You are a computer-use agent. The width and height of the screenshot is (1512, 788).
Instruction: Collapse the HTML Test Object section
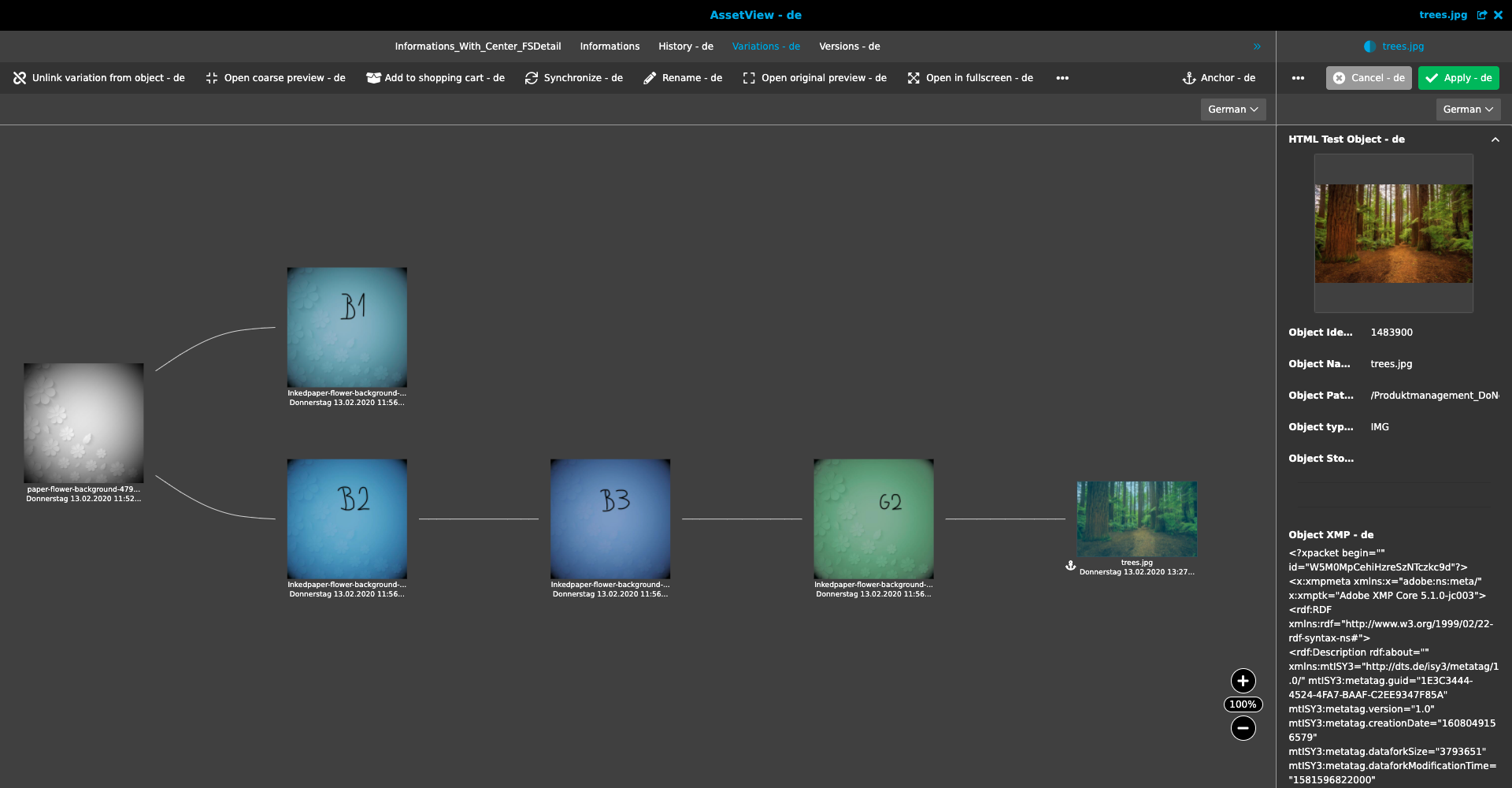click(1495, 139)
